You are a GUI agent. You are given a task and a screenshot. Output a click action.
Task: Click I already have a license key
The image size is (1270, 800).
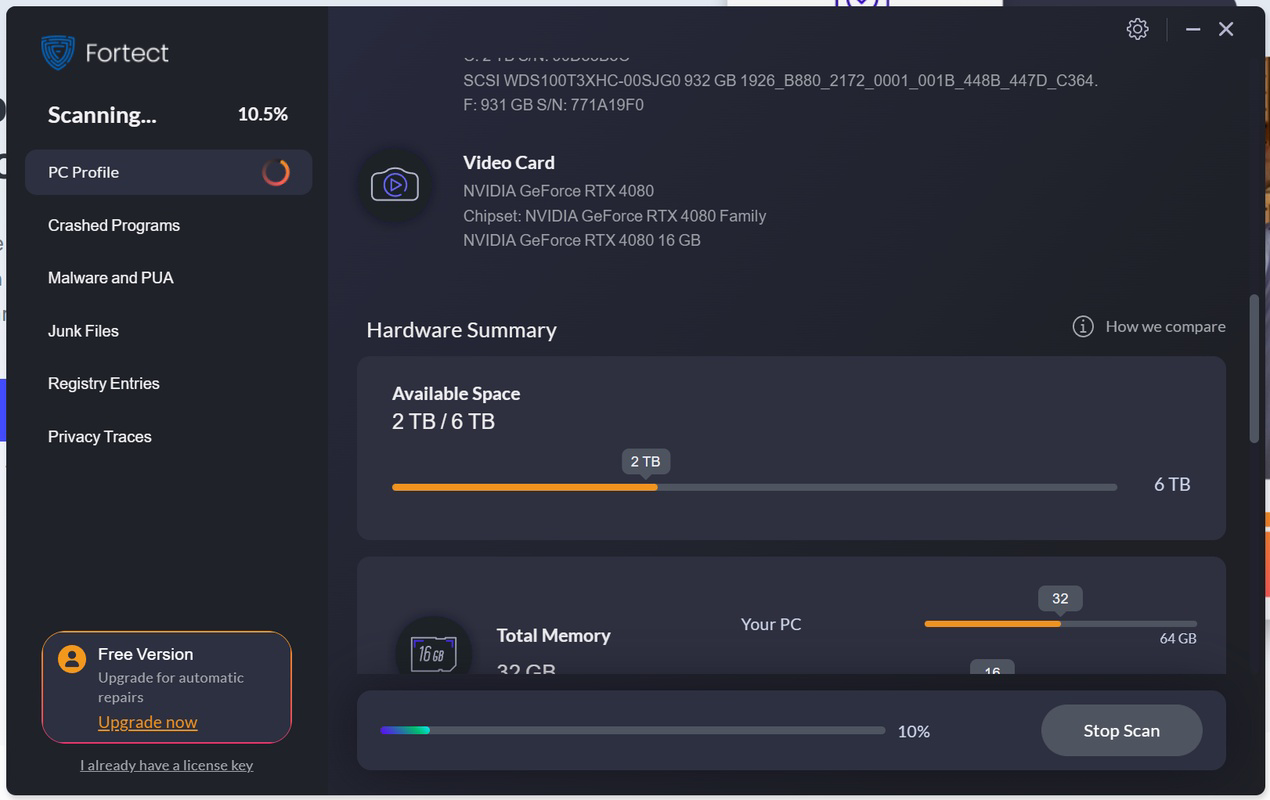[166, 765]
